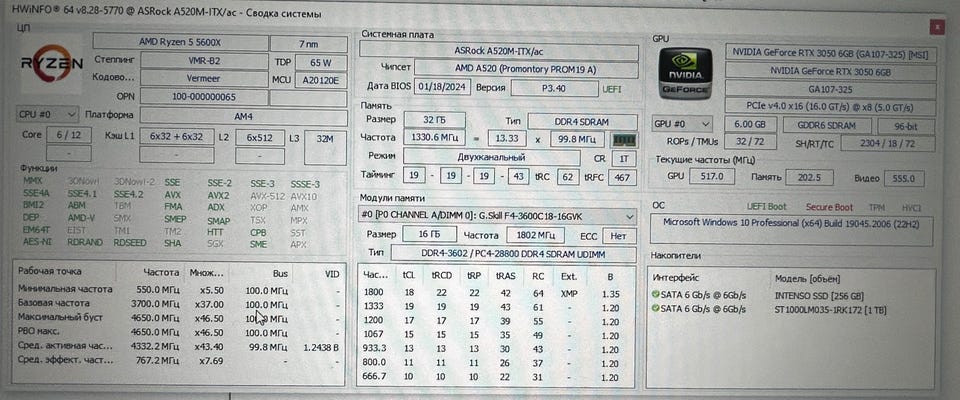Click the AM4 platform field
Viewport: 960px width, 400px height.
coord(244,115)
